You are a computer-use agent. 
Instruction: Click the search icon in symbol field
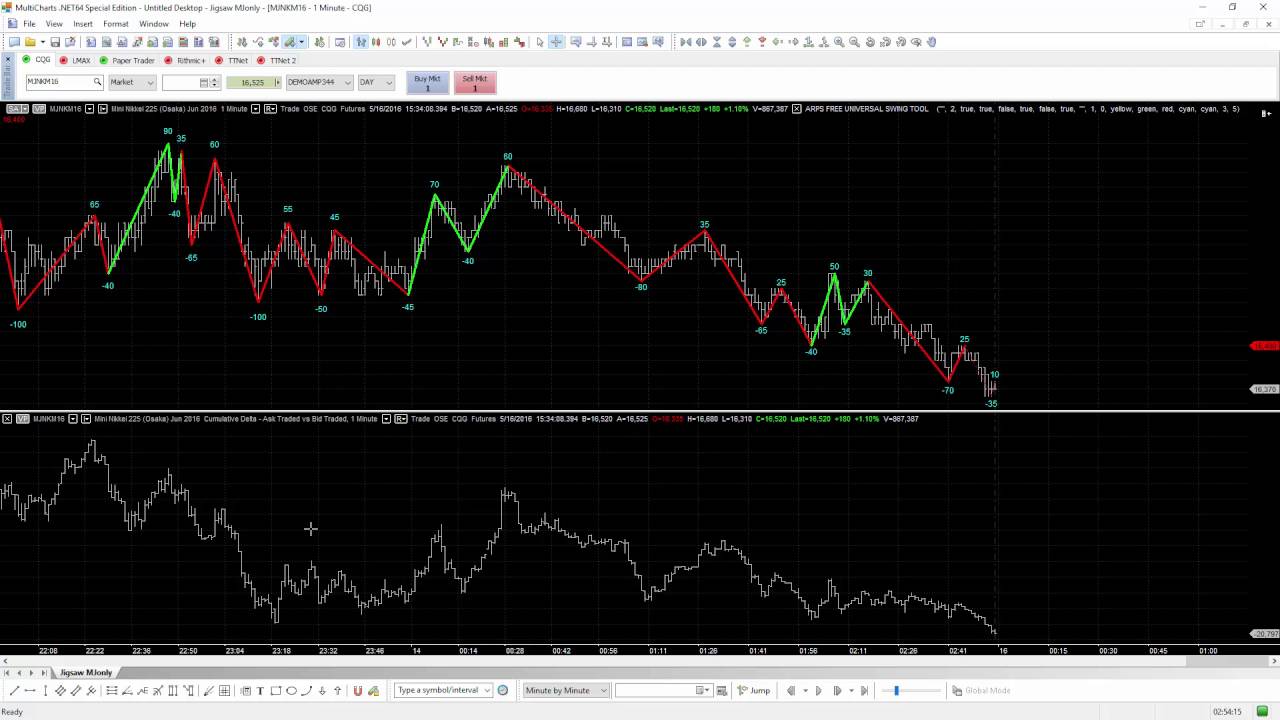coord(97,82)
